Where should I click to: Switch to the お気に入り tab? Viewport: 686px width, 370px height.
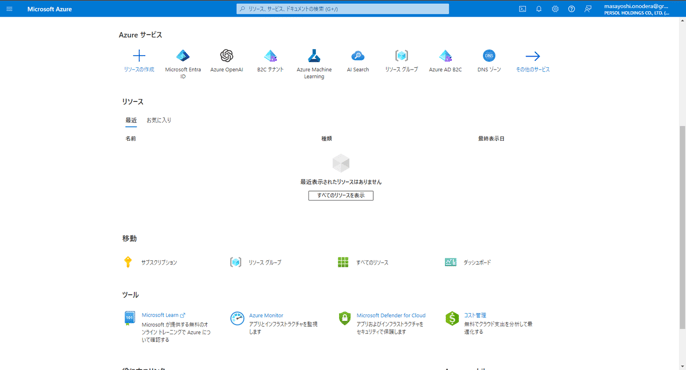(159, 120)
